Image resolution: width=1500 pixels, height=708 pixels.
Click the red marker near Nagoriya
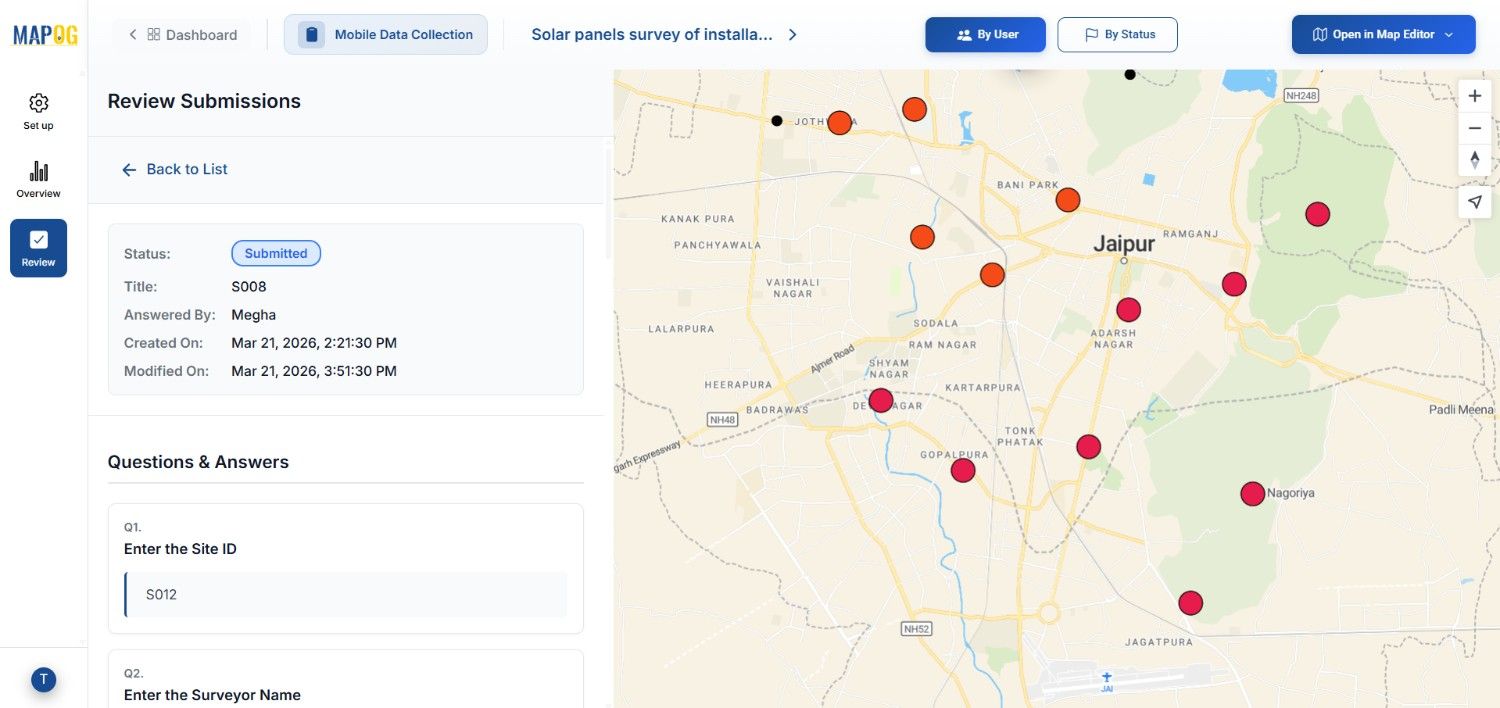1252,494
